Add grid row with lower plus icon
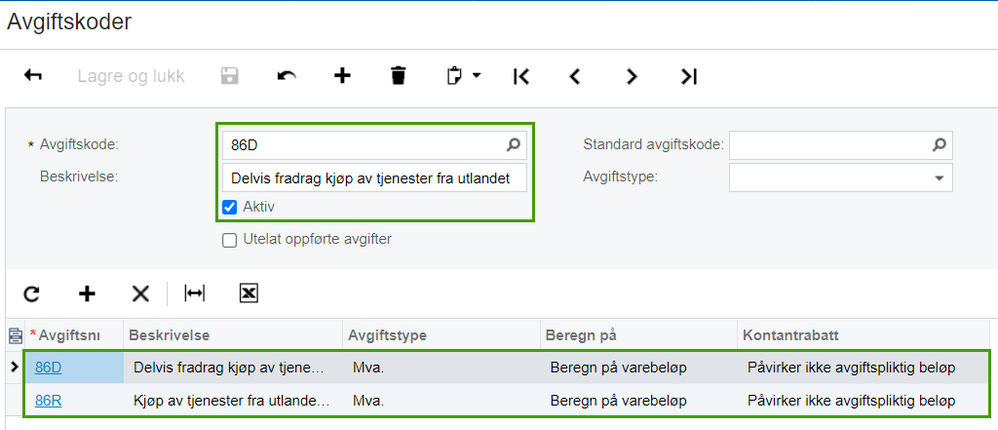 [x=87, y=293]
